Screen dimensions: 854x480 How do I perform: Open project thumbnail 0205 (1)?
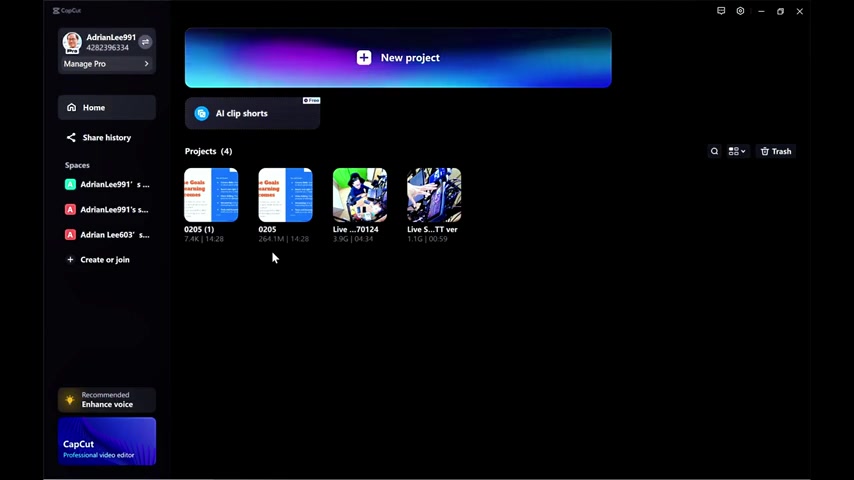[211, 195]
